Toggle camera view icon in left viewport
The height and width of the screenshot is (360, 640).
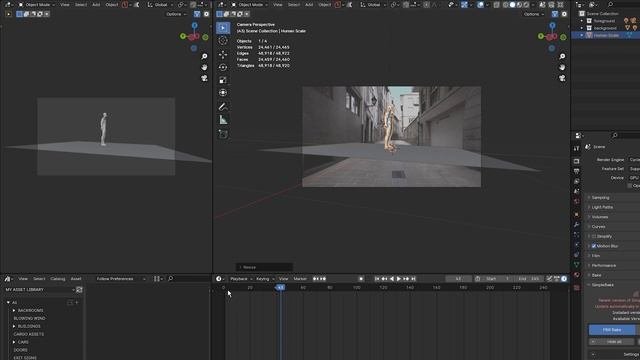204,78
